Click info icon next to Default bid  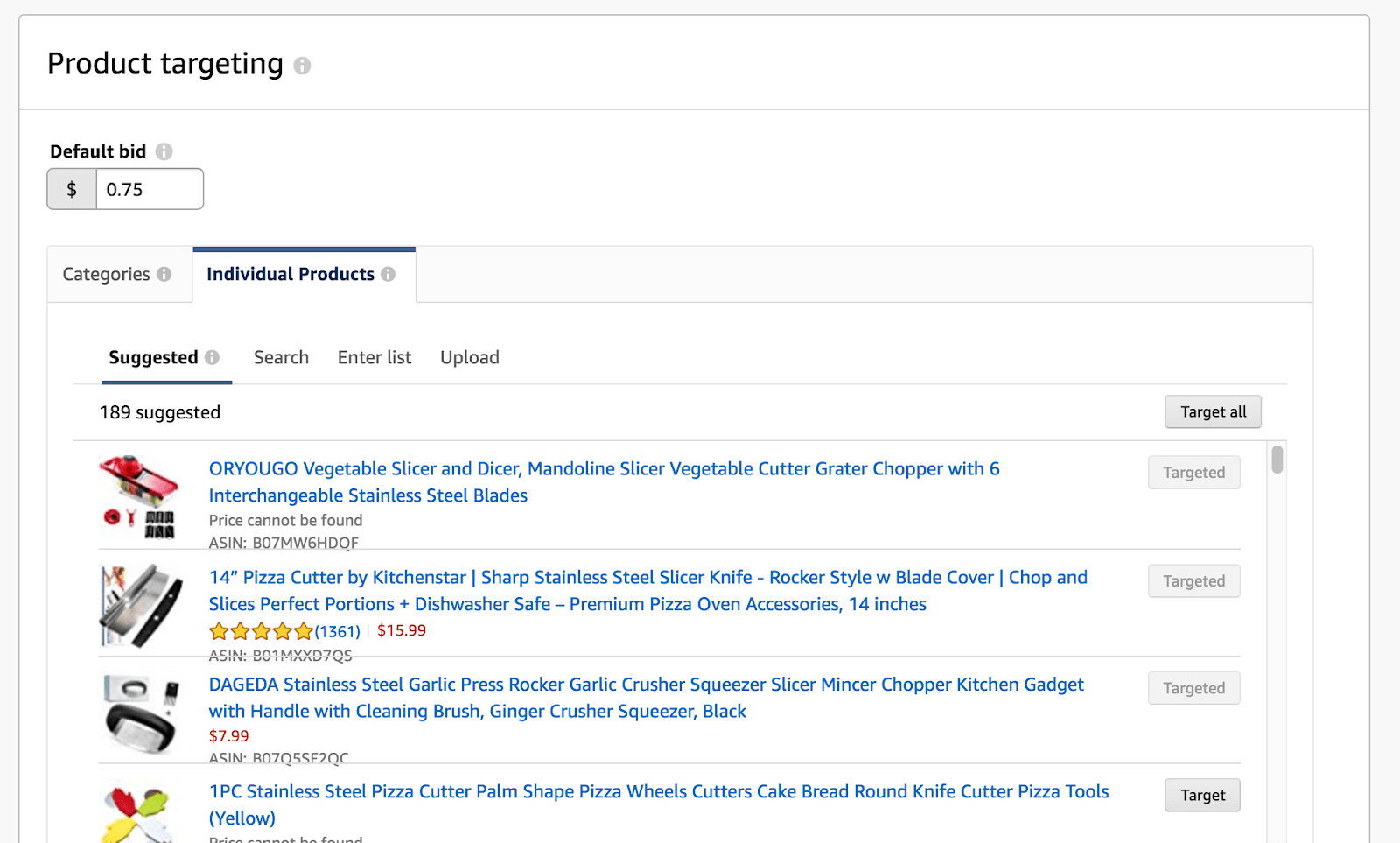pyautogui.click(x=164, y=151)
